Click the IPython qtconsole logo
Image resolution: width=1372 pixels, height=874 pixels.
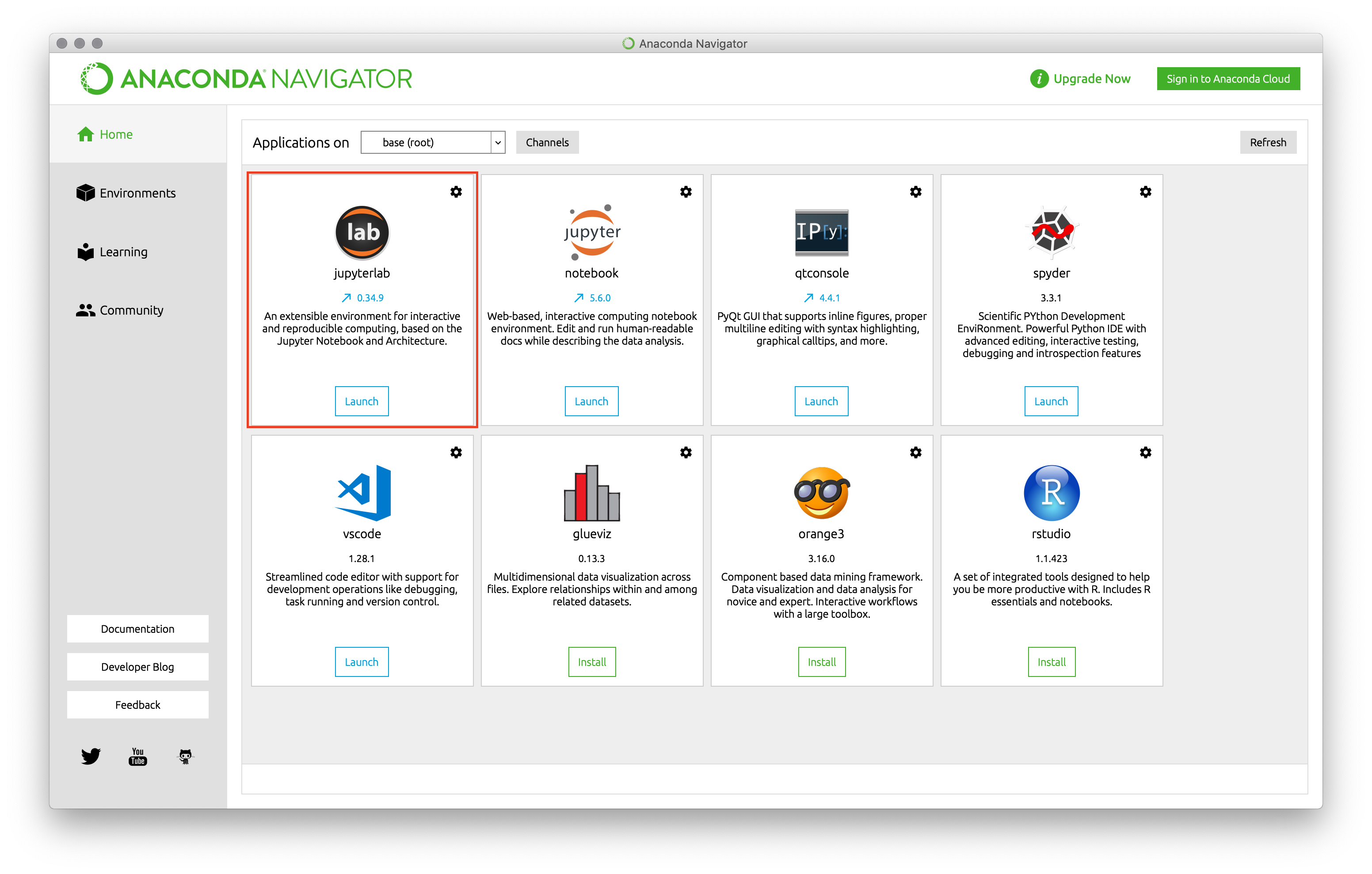[x=822, y=232]
